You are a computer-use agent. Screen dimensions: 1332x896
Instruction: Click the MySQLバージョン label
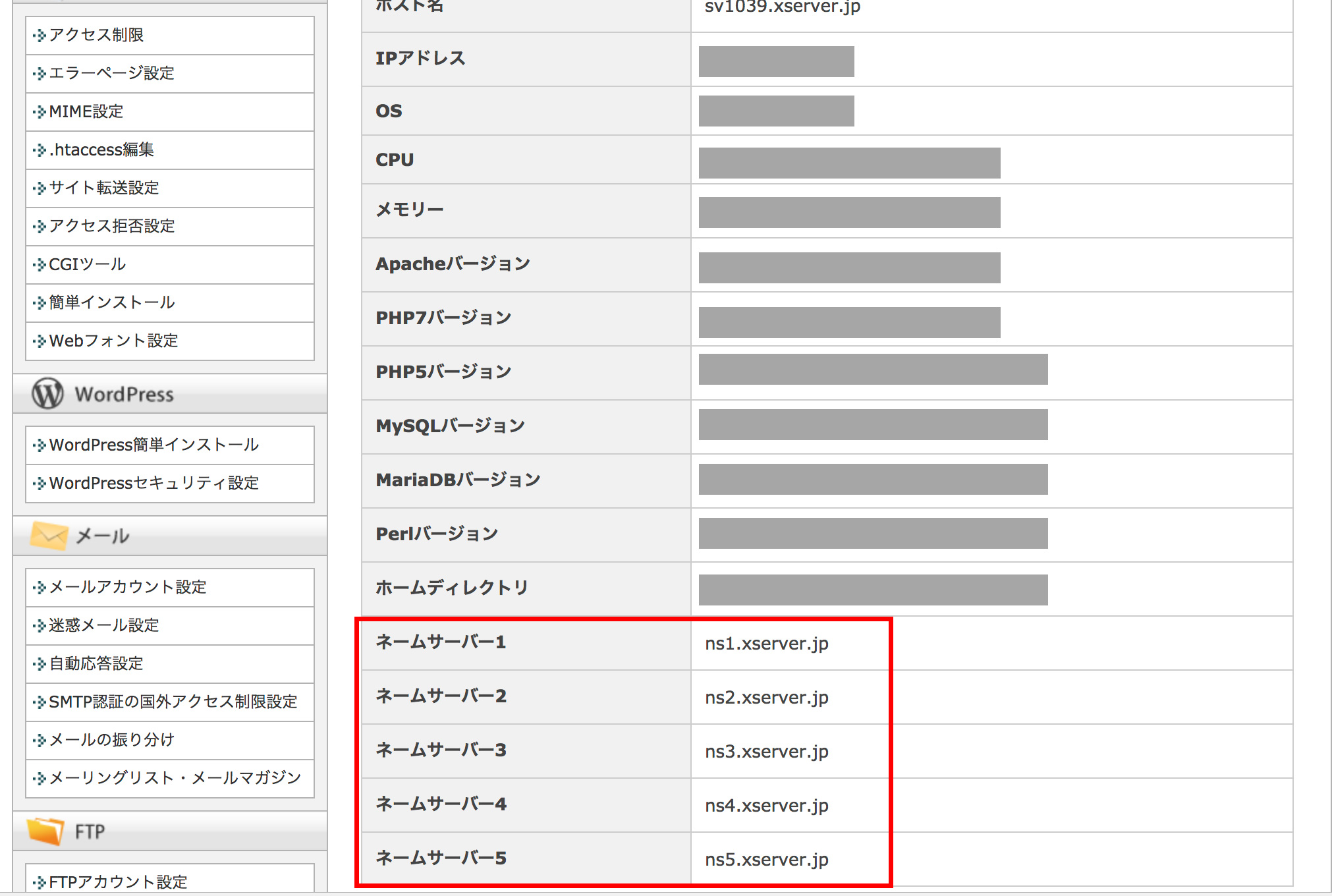pos(450,426)
